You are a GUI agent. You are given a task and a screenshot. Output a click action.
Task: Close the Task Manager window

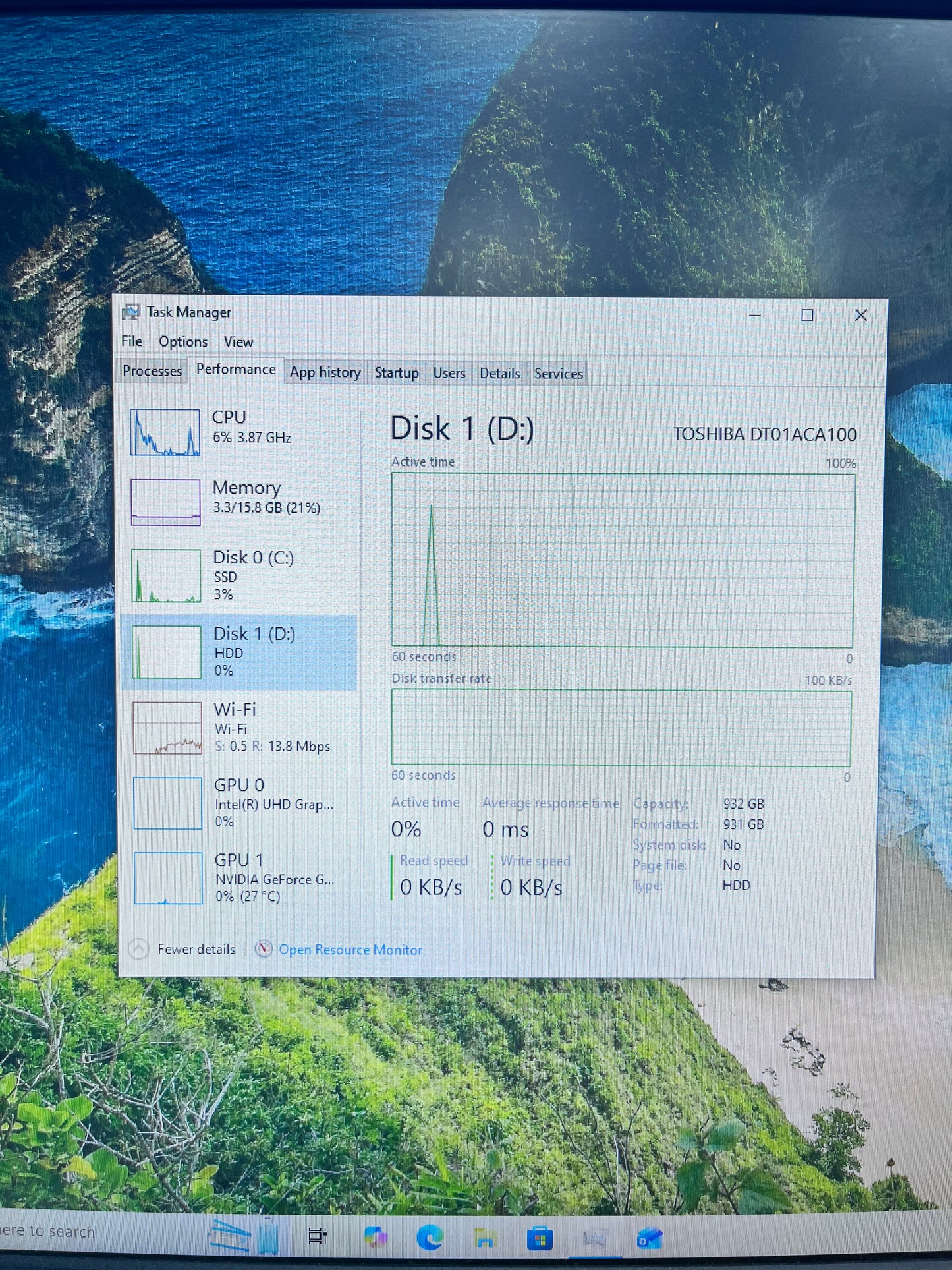tap(860, 315)
